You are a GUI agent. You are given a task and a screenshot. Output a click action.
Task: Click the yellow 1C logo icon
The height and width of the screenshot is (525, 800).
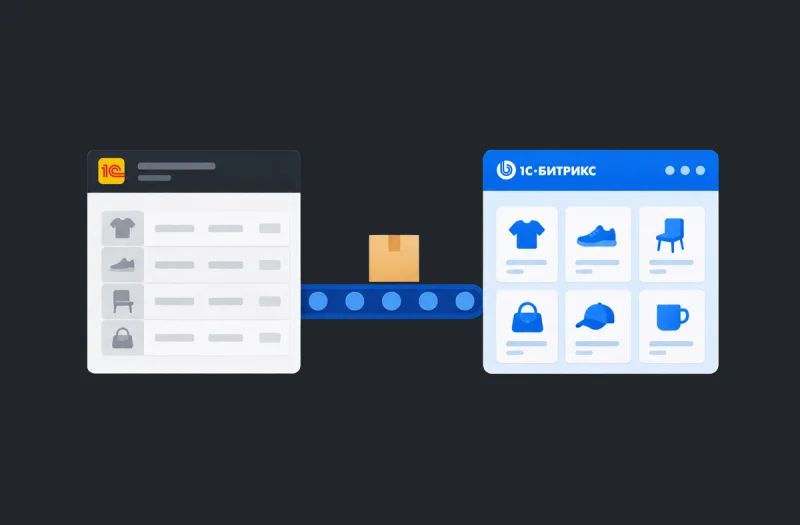(111, 171)
